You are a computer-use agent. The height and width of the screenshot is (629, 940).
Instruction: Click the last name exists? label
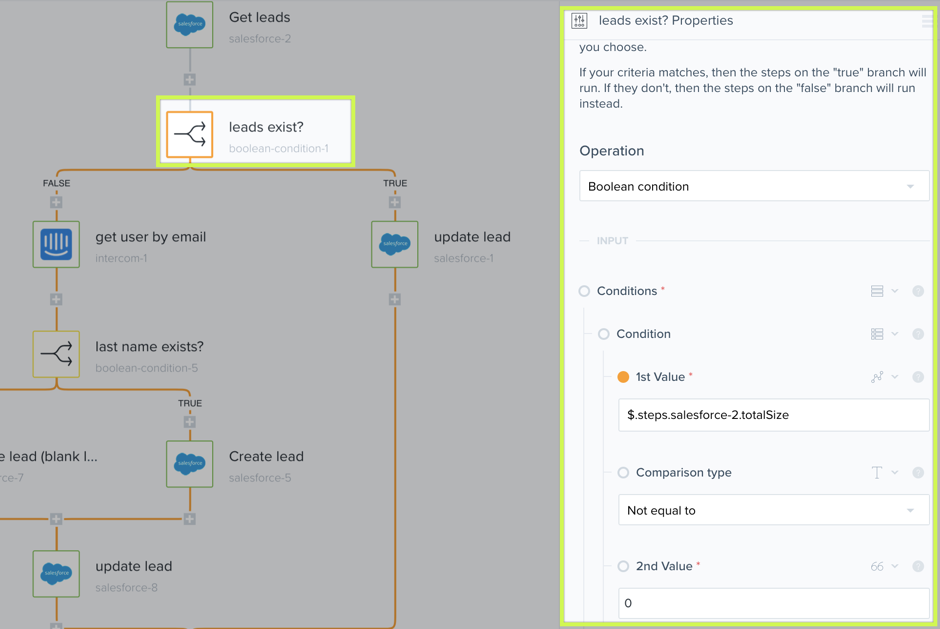pyautogui.click(x=149, y=347)
